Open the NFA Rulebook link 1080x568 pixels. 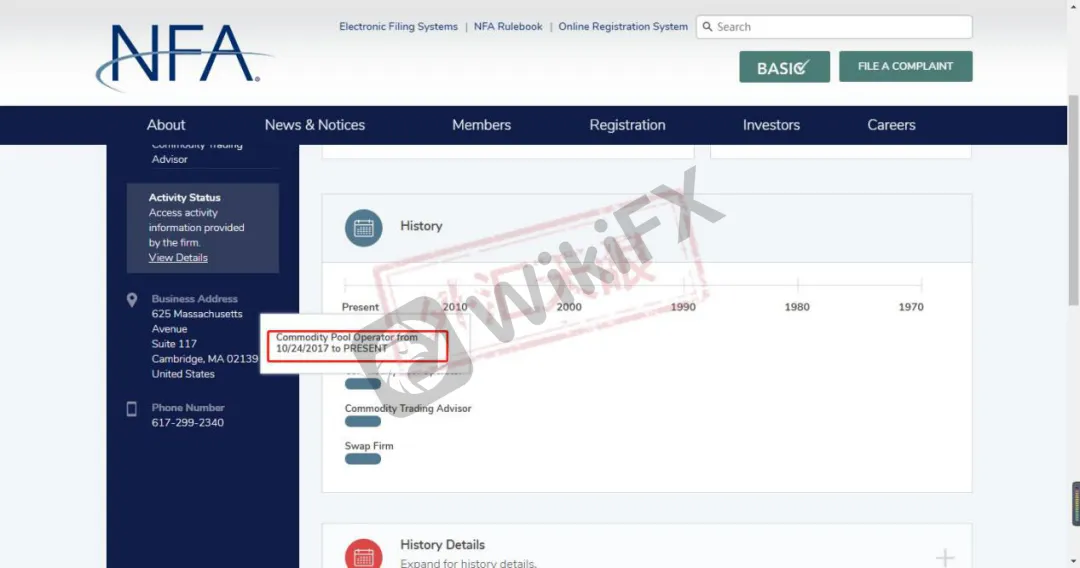click(x=508, y=27)
